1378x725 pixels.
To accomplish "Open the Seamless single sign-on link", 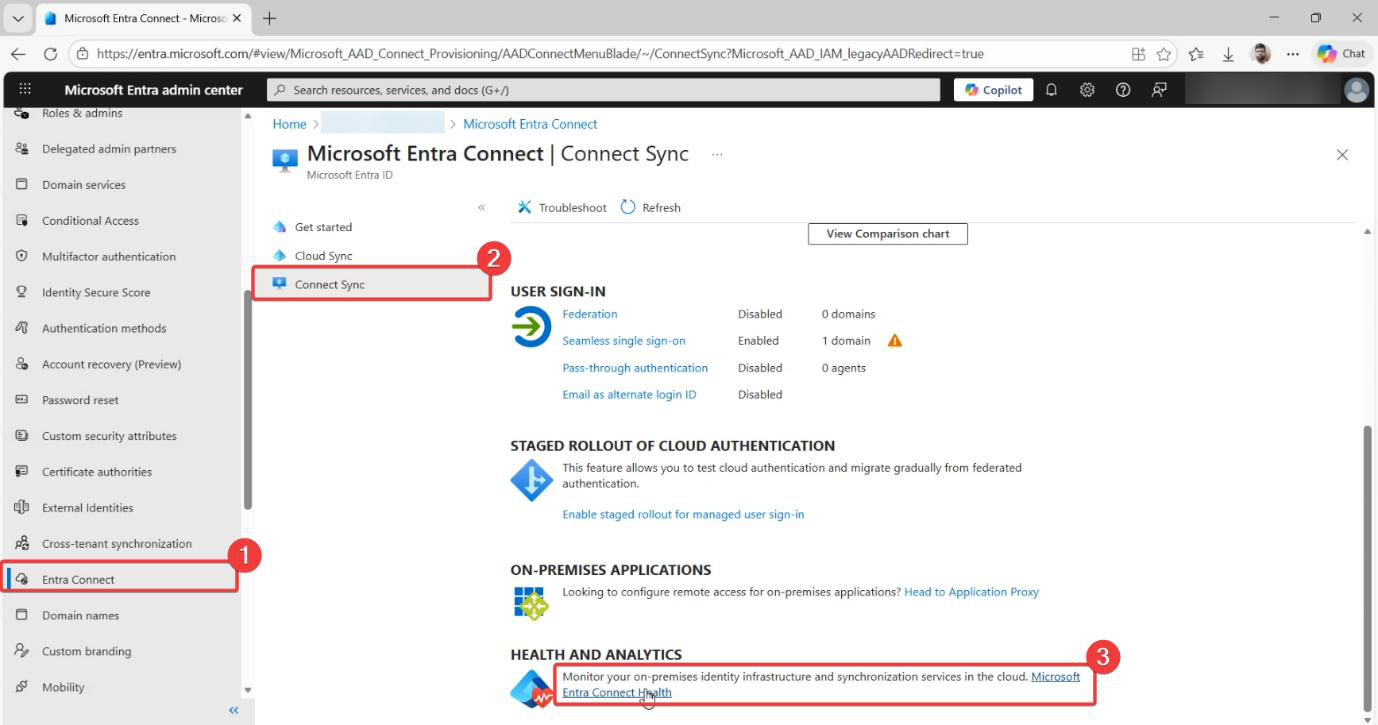I will 624,341.
